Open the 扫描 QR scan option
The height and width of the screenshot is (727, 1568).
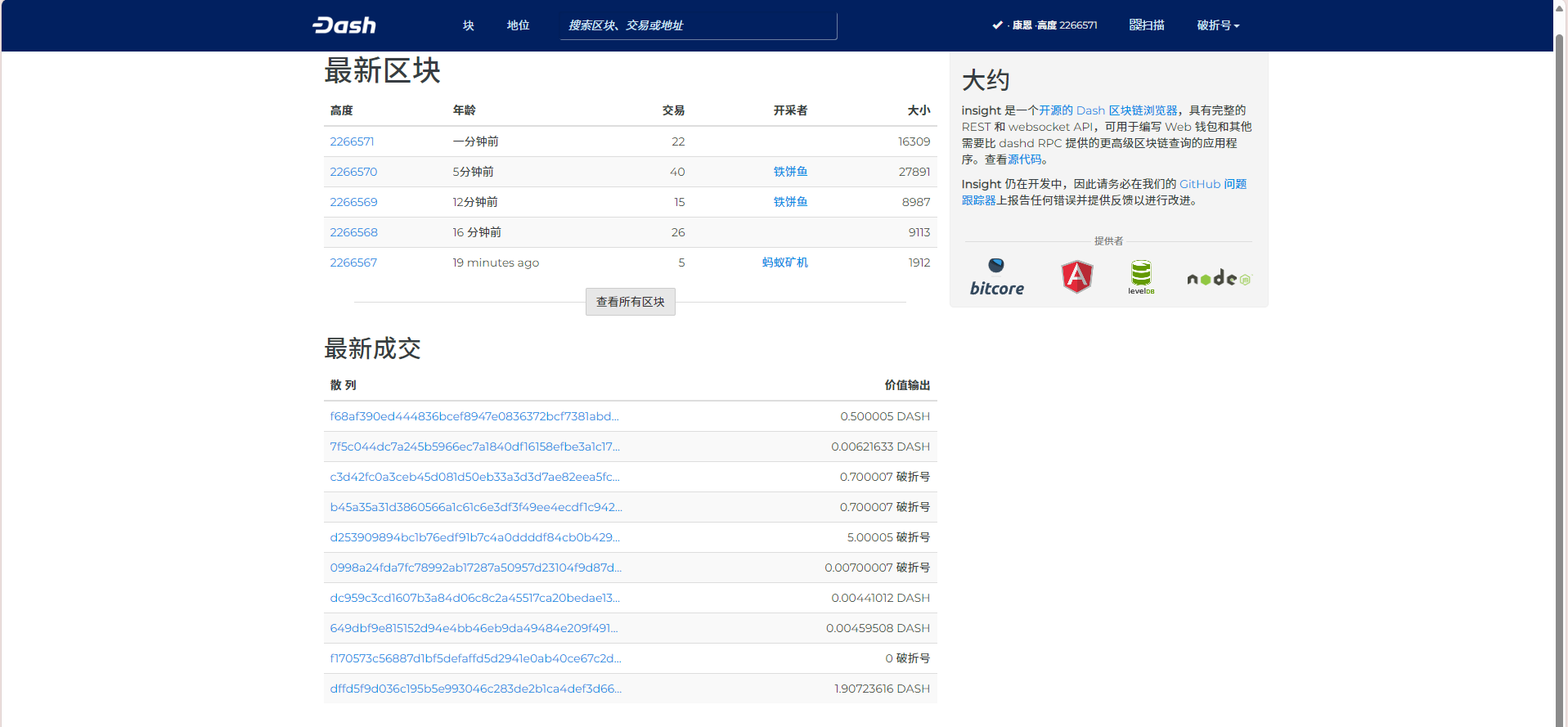1147,25
